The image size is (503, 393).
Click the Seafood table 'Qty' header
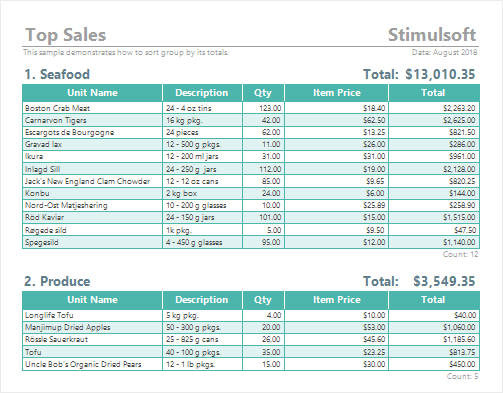click(263, 93)
